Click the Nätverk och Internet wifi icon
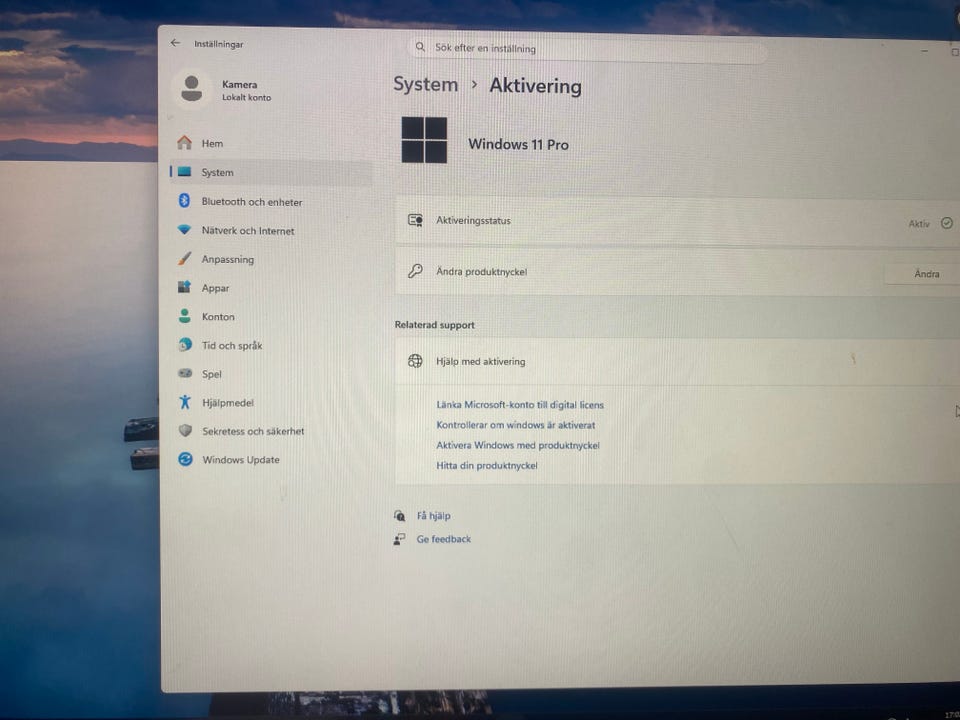This screenshot has height=720, width=960. click(x=184, y=230)
